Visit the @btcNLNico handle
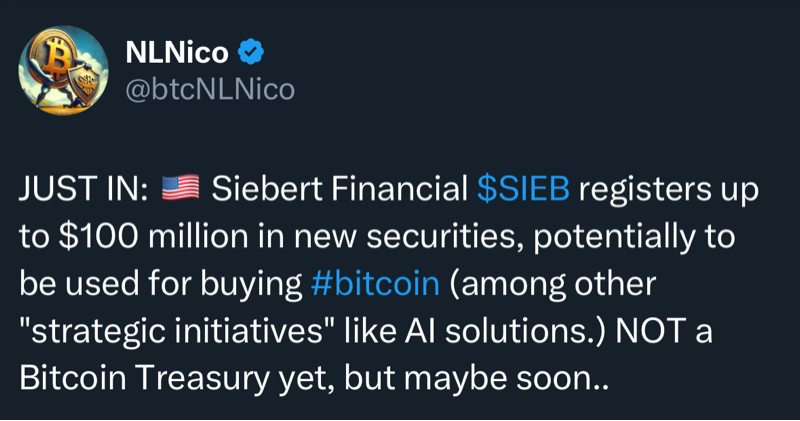 (x=209, y=90)
